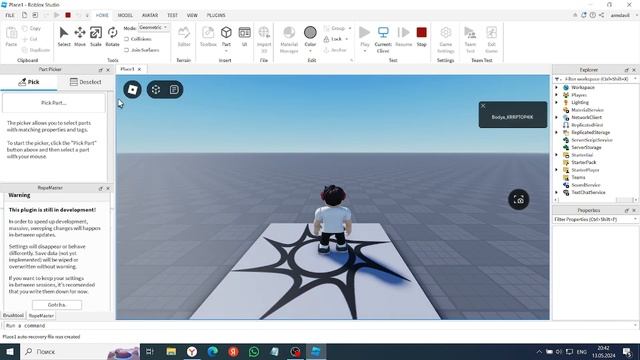This screenshot has width=640, height=360.
Task: Open the Lock dropdown arrow
Action: 347,39
